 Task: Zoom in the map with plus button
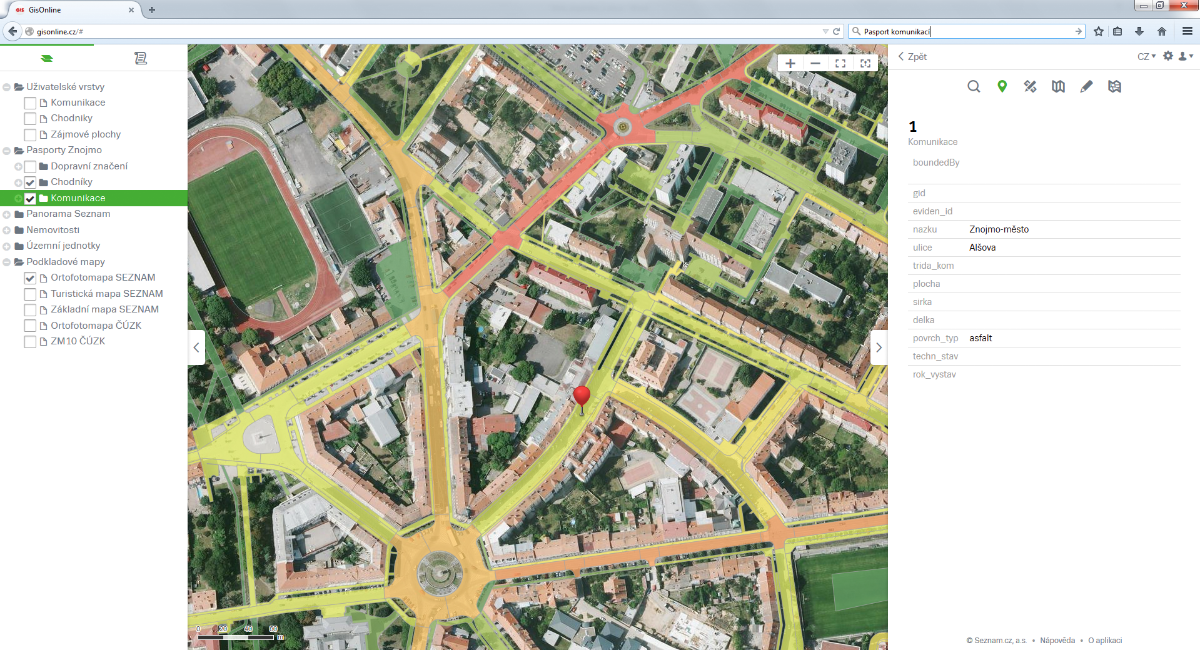tap(791, 63)
